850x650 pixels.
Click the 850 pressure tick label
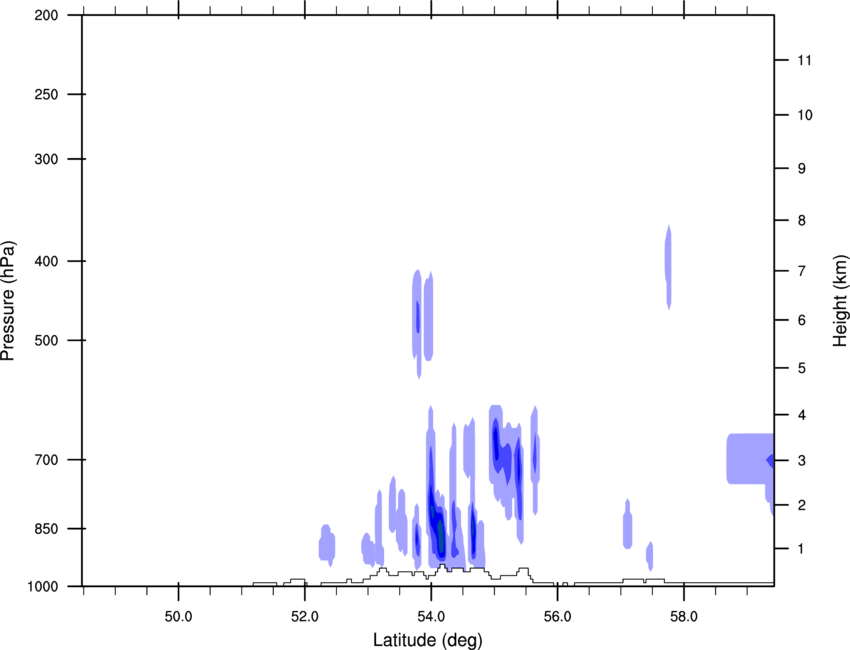(x=46, y=529)
